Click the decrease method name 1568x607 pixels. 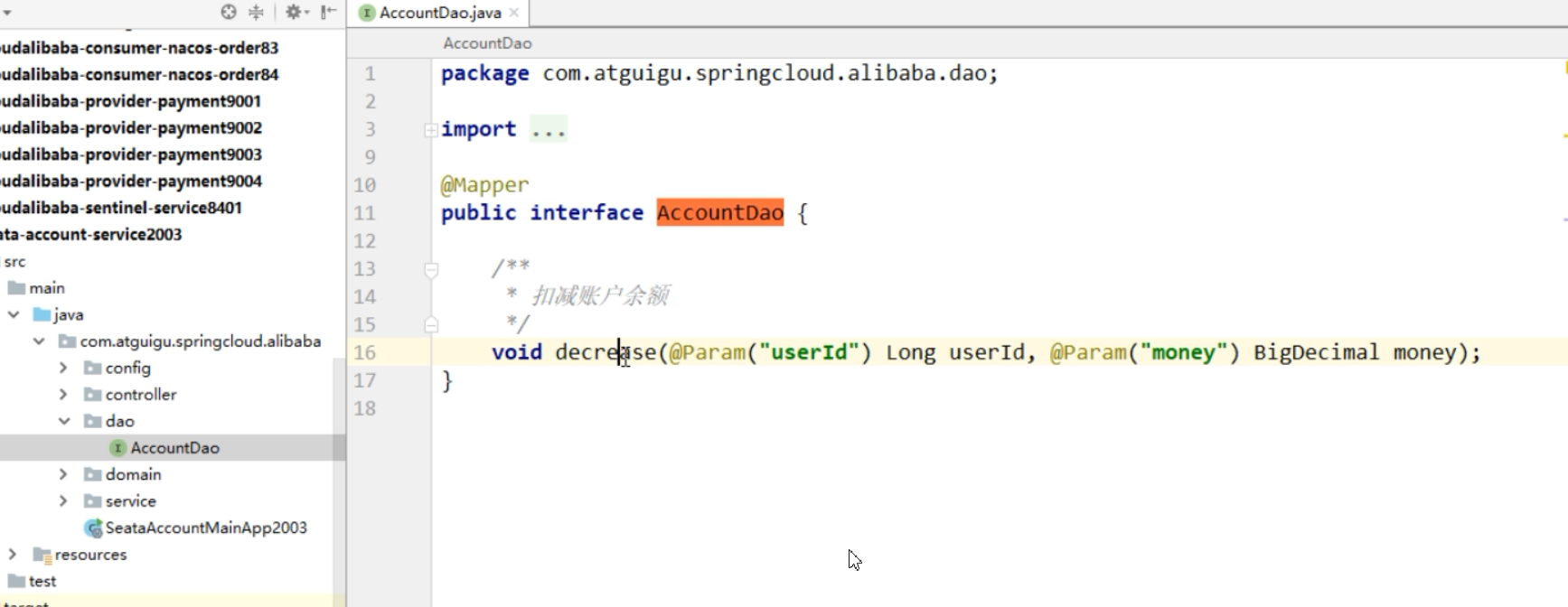[x=606, y=352]
